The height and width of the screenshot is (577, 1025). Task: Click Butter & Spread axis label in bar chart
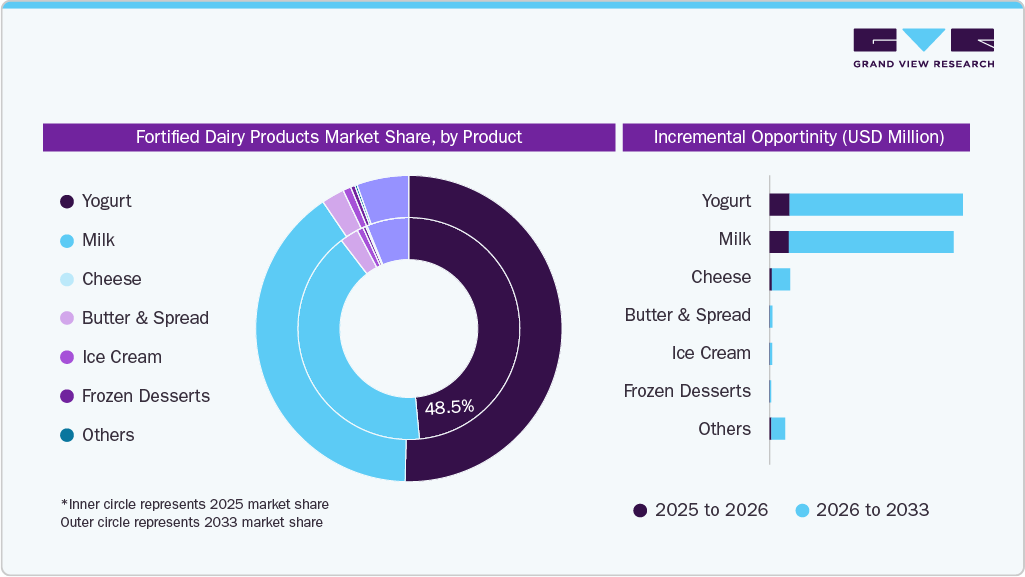(688, 315)
